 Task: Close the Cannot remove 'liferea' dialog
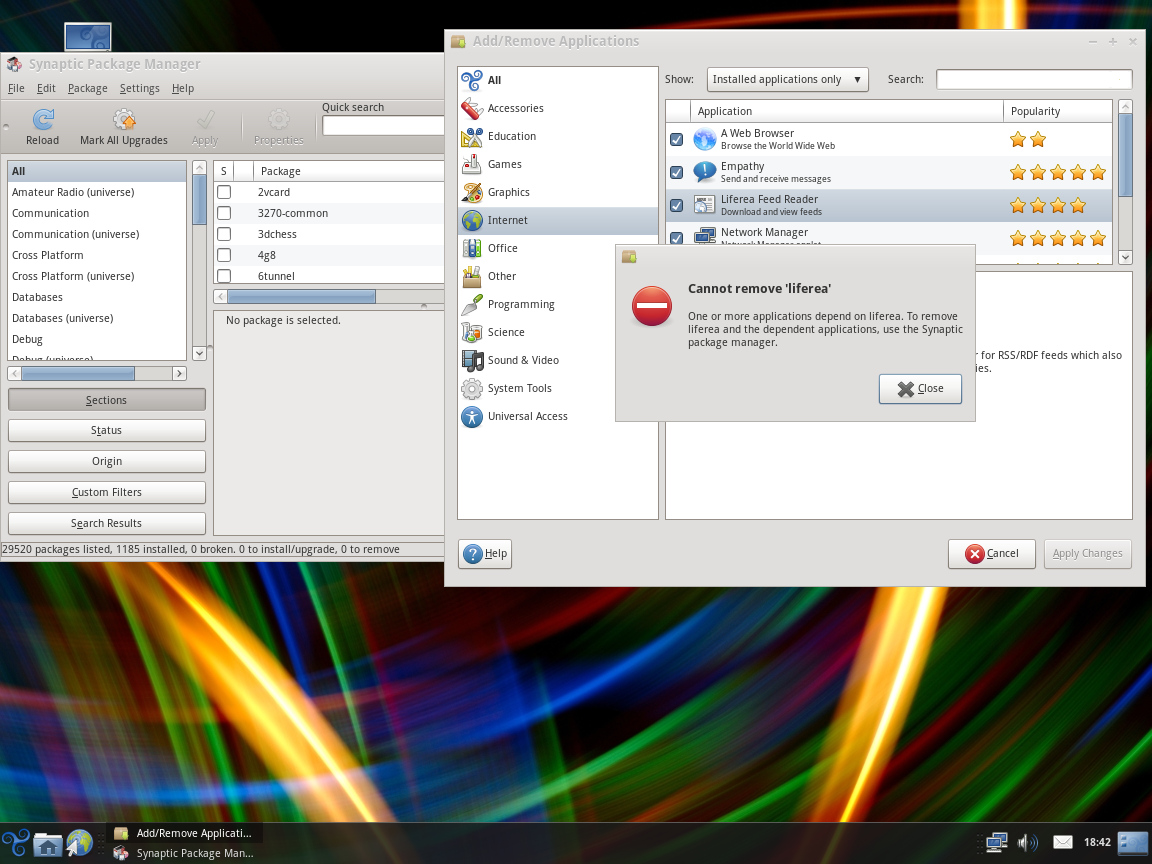920,389
